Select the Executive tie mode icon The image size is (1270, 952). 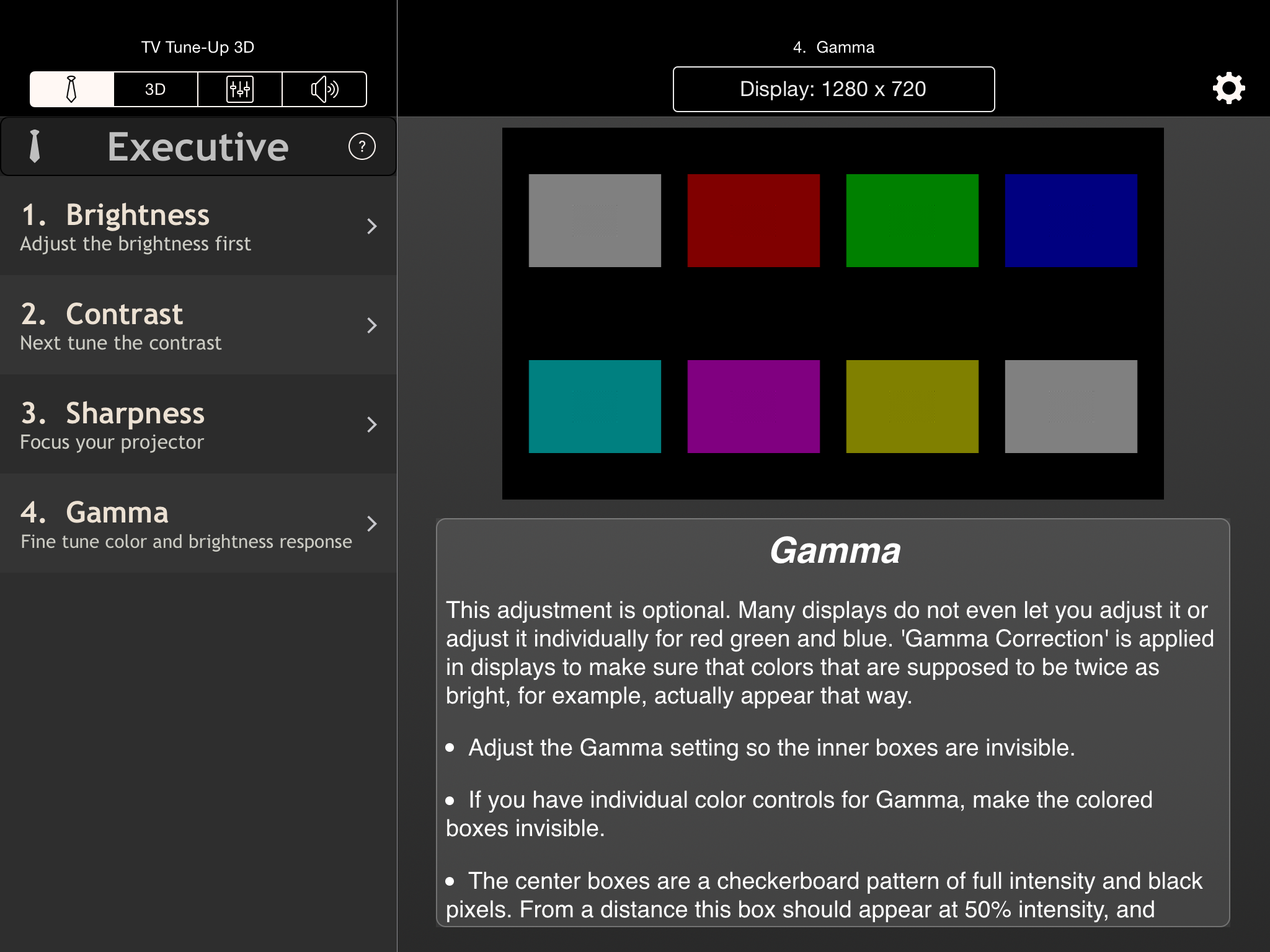[x=72, y=89]
